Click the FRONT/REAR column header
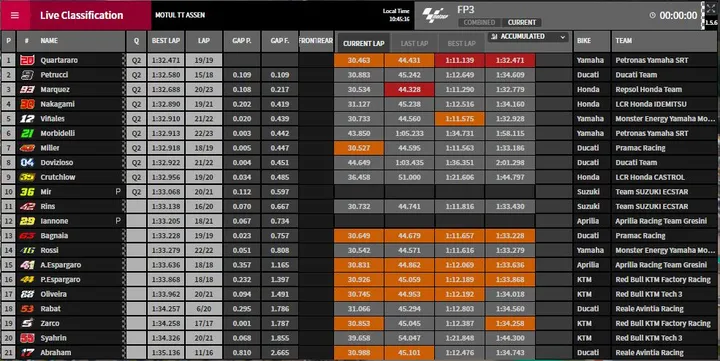 pos(316,40)
